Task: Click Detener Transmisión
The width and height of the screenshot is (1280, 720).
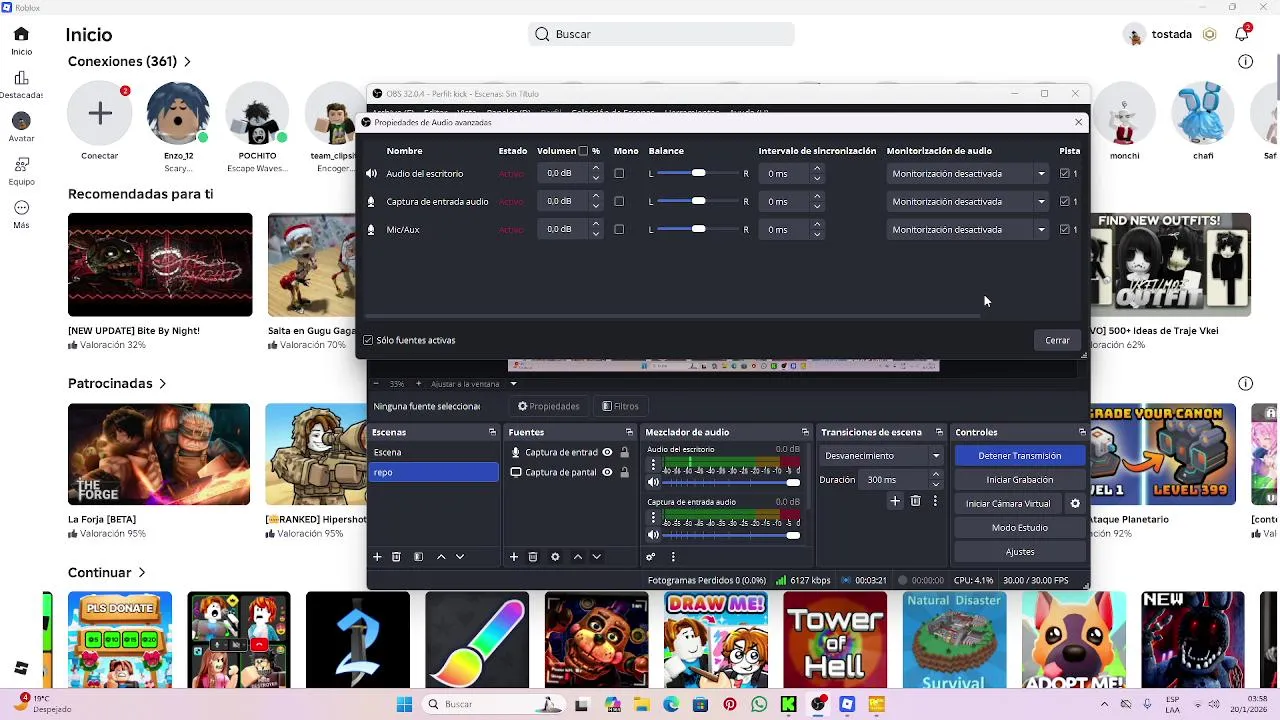Action: (x=1019, y=456)
